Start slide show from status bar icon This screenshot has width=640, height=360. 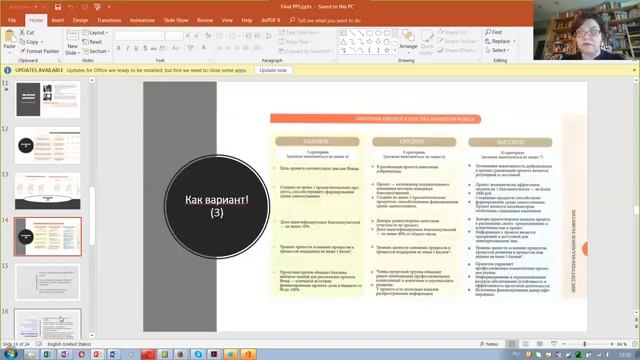coord(554,344)
